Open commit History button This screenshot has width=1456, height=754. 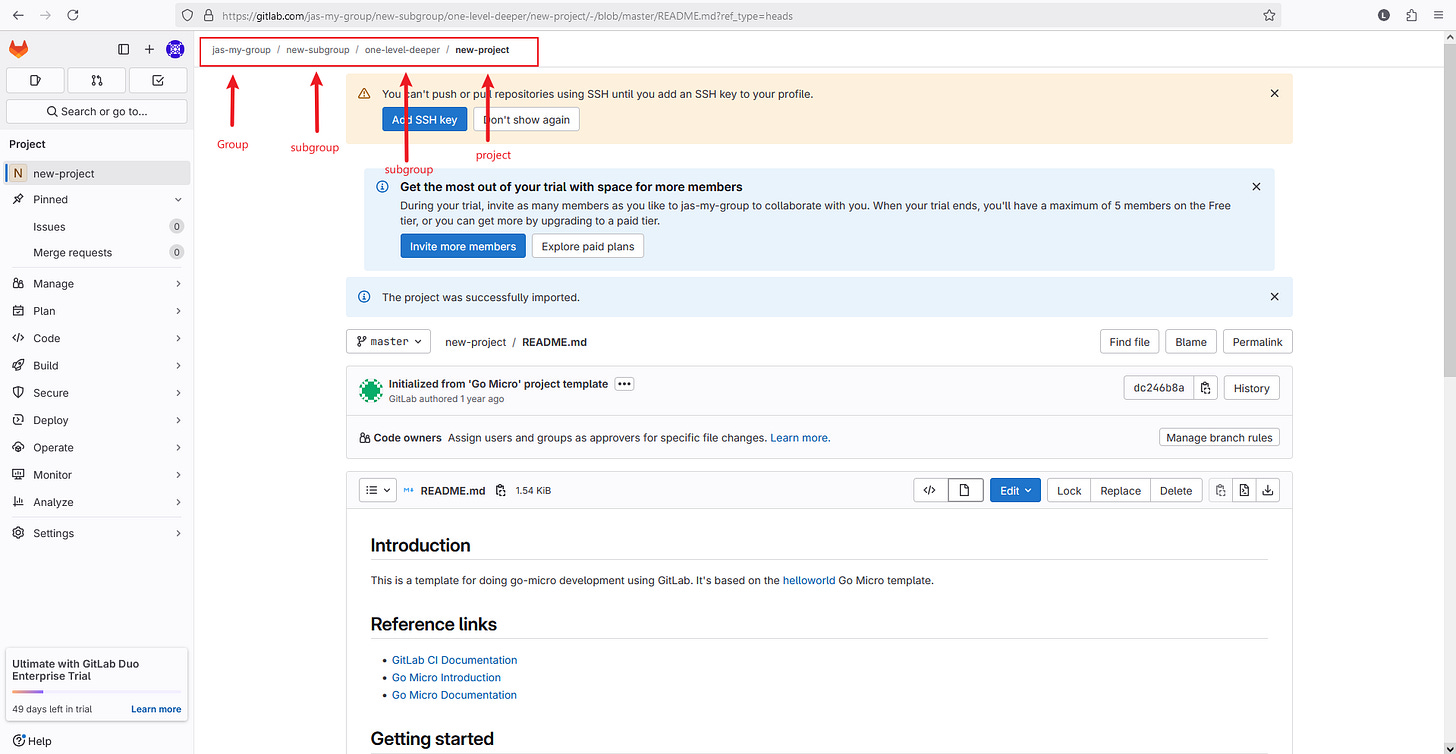pyautogui.click(x=1251, y=388)
